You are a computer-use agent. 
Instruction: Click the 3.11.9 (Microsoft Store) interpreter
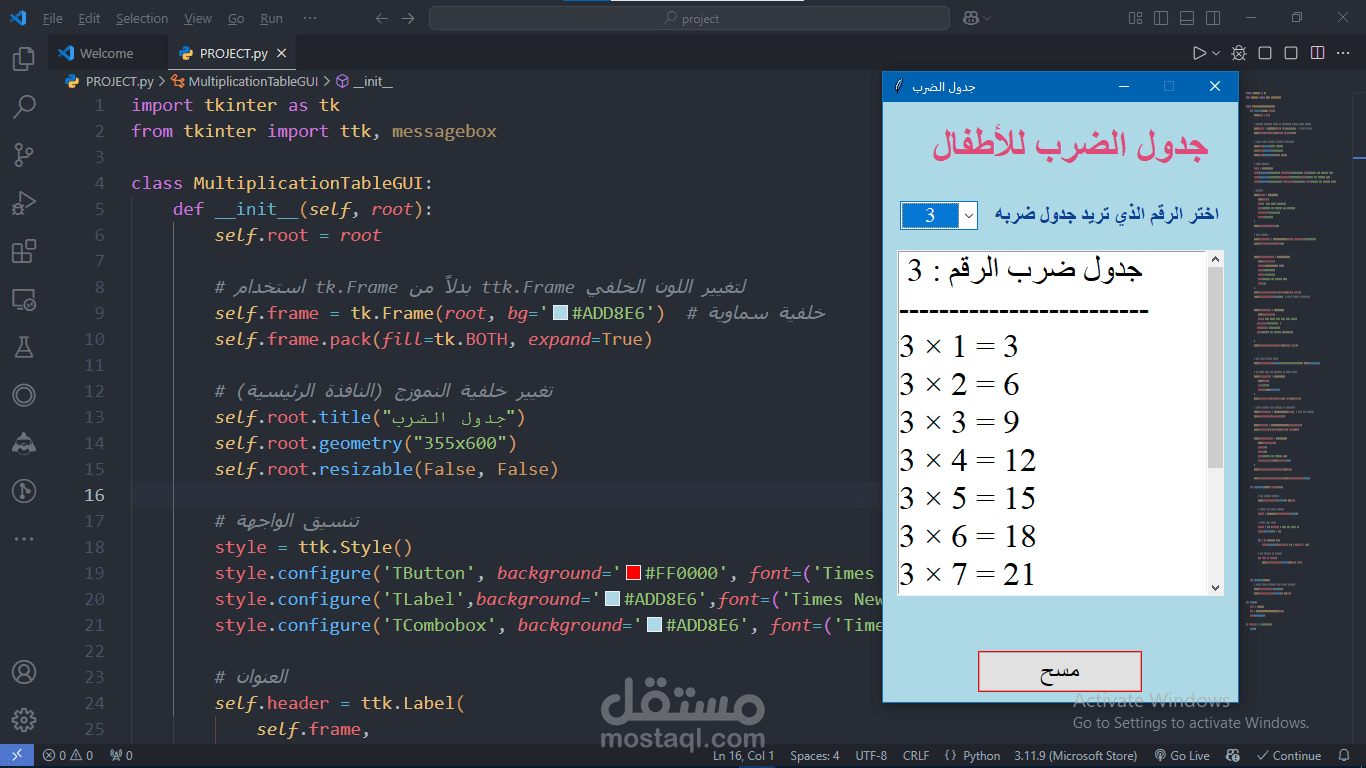[x=1076, y=756]
